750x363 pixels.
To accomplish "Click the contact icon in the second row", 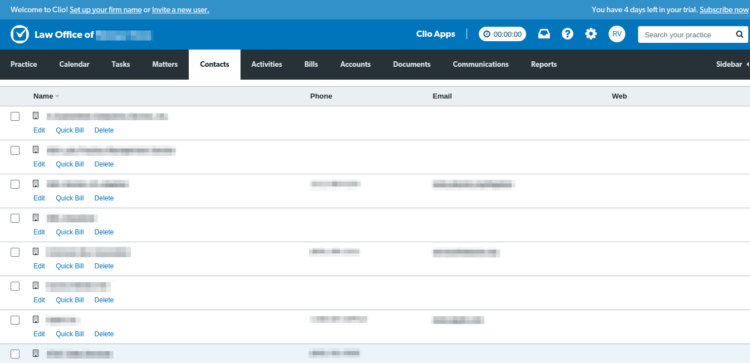I will pyautogui.click(x=36, y=150).
